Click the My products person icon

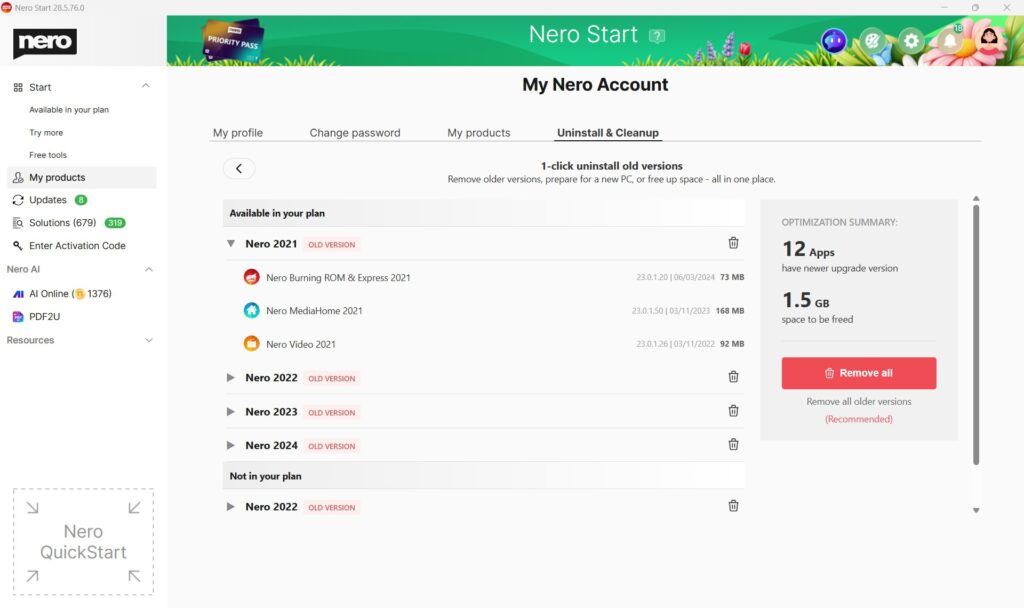pyautogui.click(x=18, y=178)
